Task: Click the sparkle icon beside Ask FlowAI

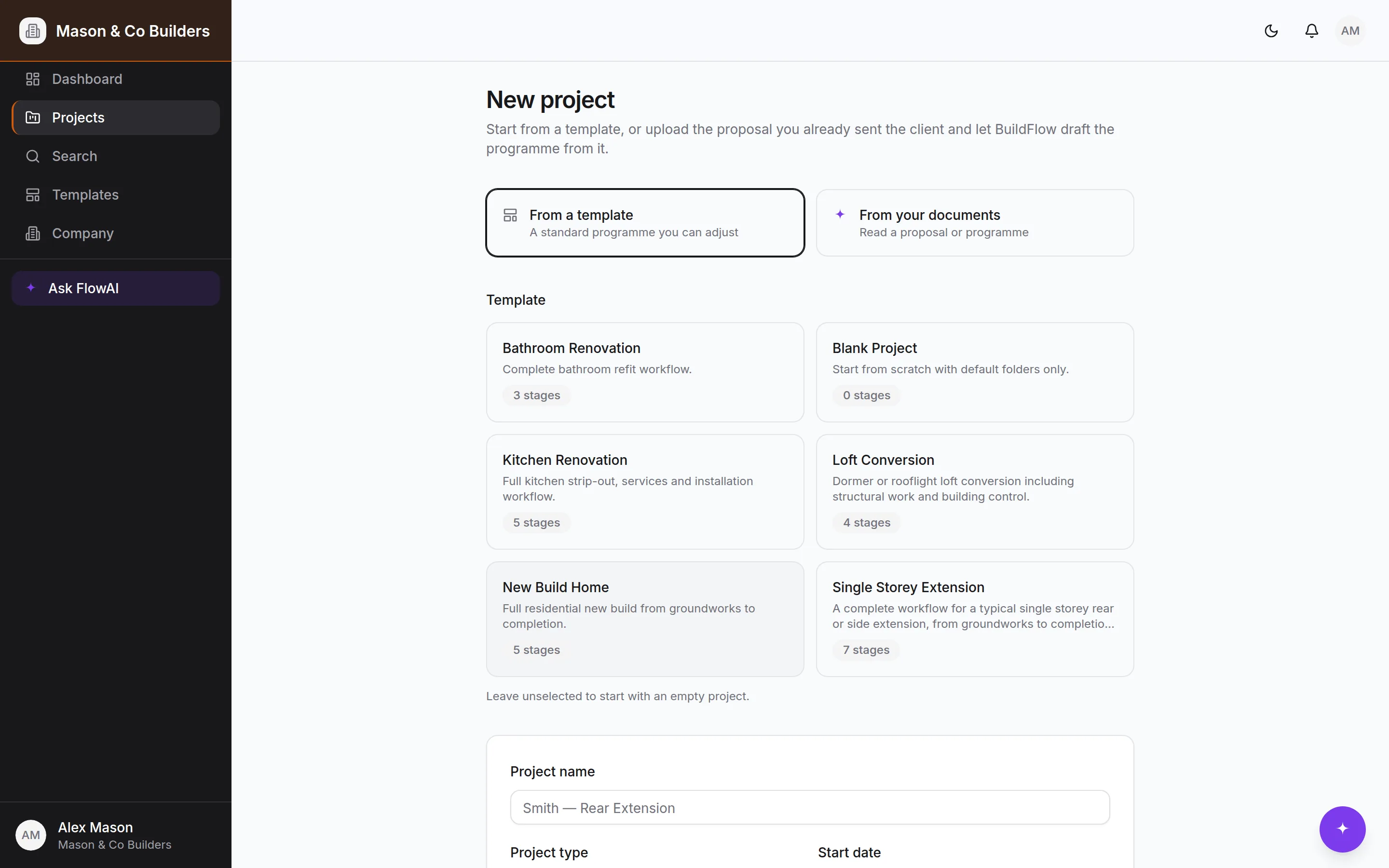Action: pos(31,287)
